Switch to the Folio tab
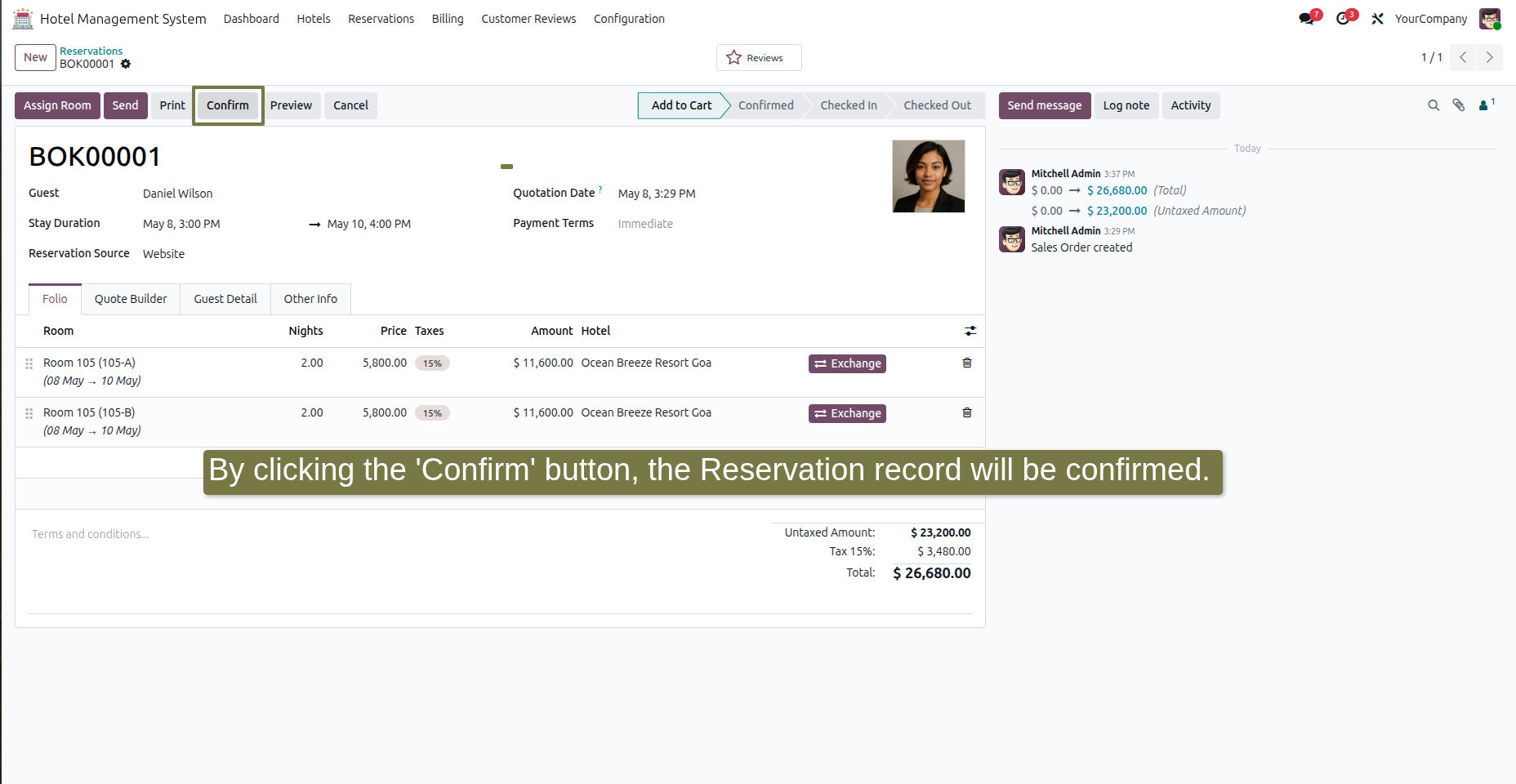Image resolution: width=1516 pixels, height=784 pixels. pyautogui.click(x=55, y=299)
